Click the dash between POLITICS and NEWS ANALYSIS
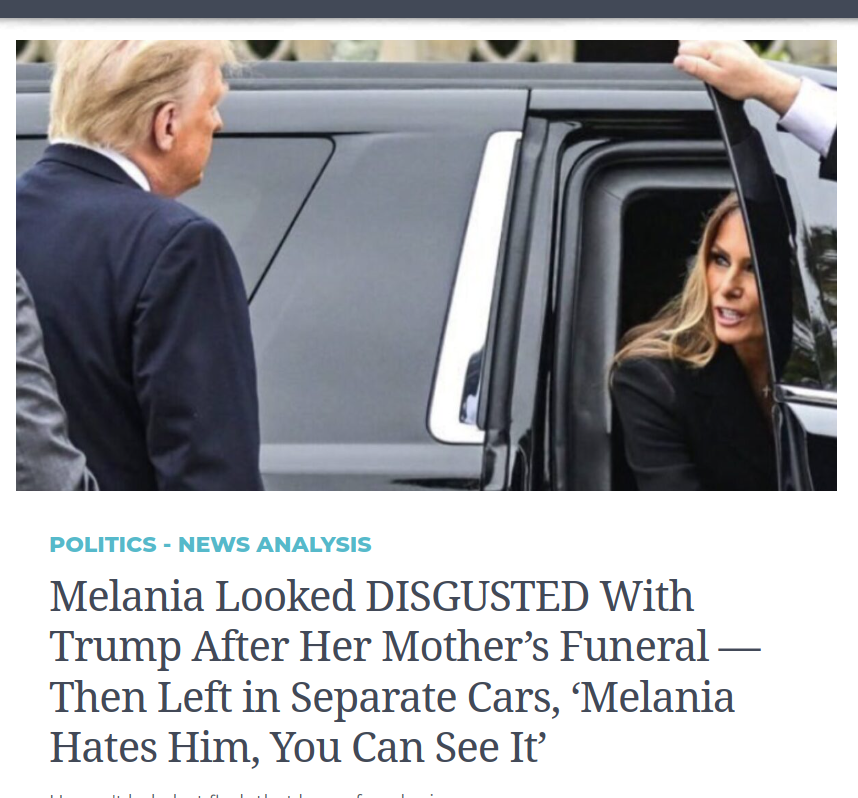Screen dimensions: 858x798 (167, 545)
